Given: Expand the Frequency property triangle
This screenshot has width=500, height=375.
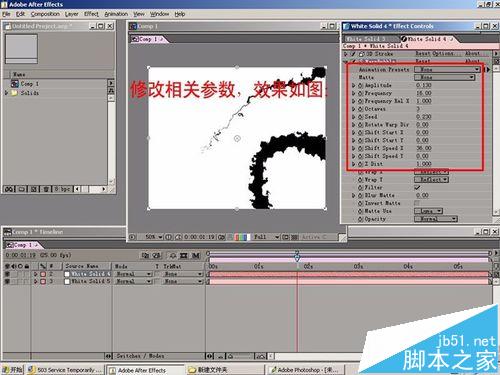Looking at the screenshot, I should 354,93.
